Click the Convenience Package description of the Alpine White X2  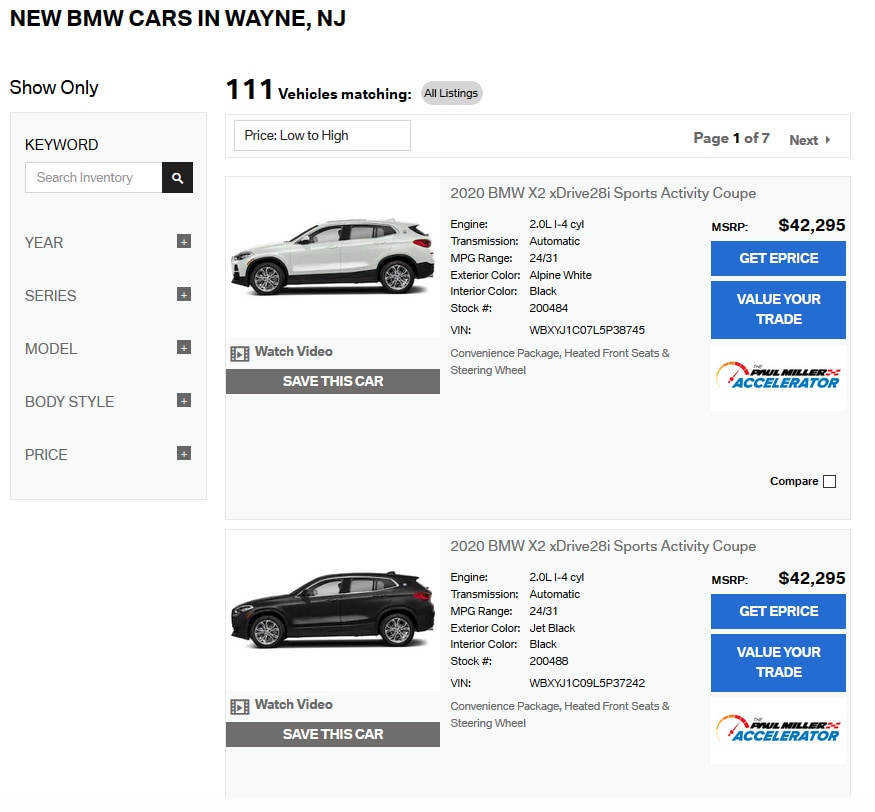point(560,362)
